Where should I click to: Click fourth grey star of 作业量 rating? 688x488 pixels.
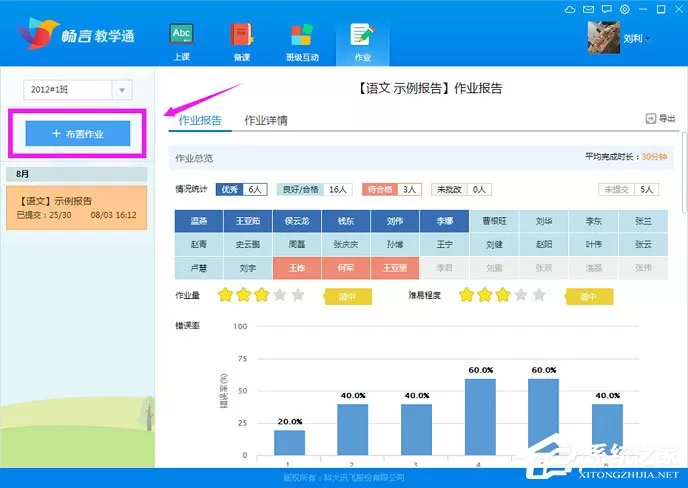pyautogui.click(x=280, y=294)
